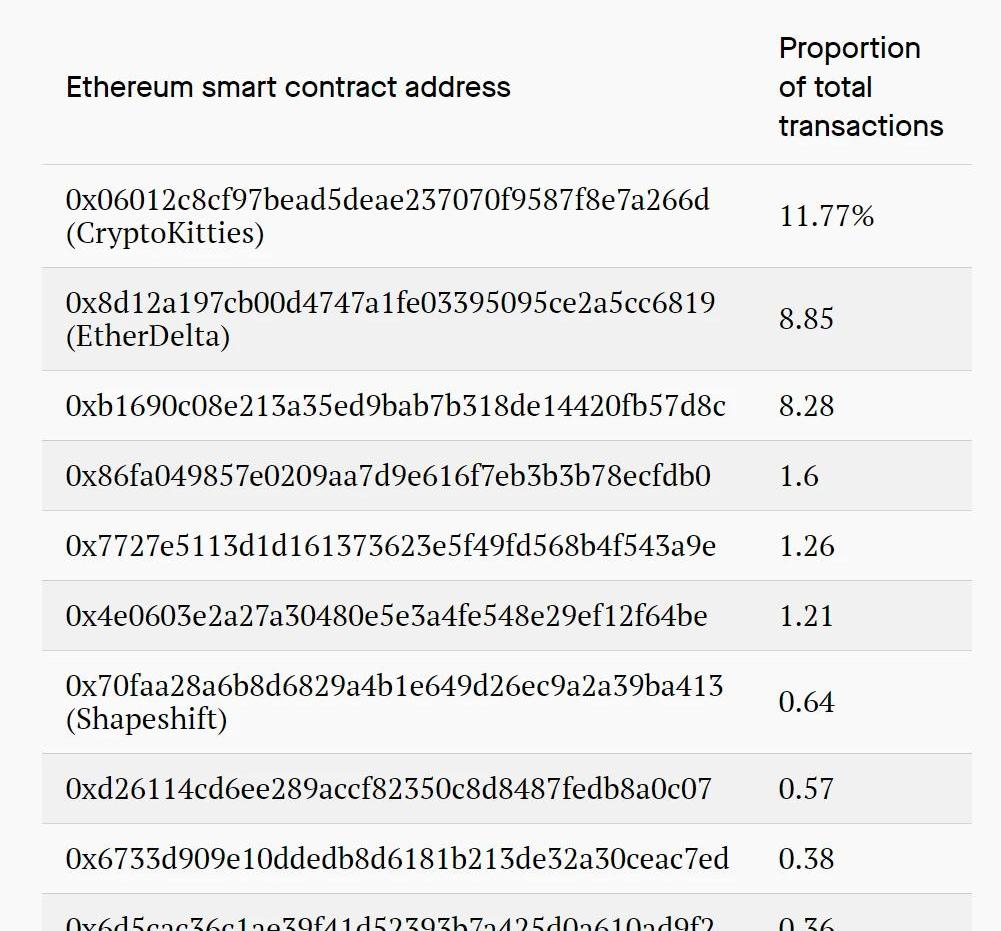Screen dimensions: 1001x931
Task: Click the 1.21 proportion value
Action: [x=806, y=616]
